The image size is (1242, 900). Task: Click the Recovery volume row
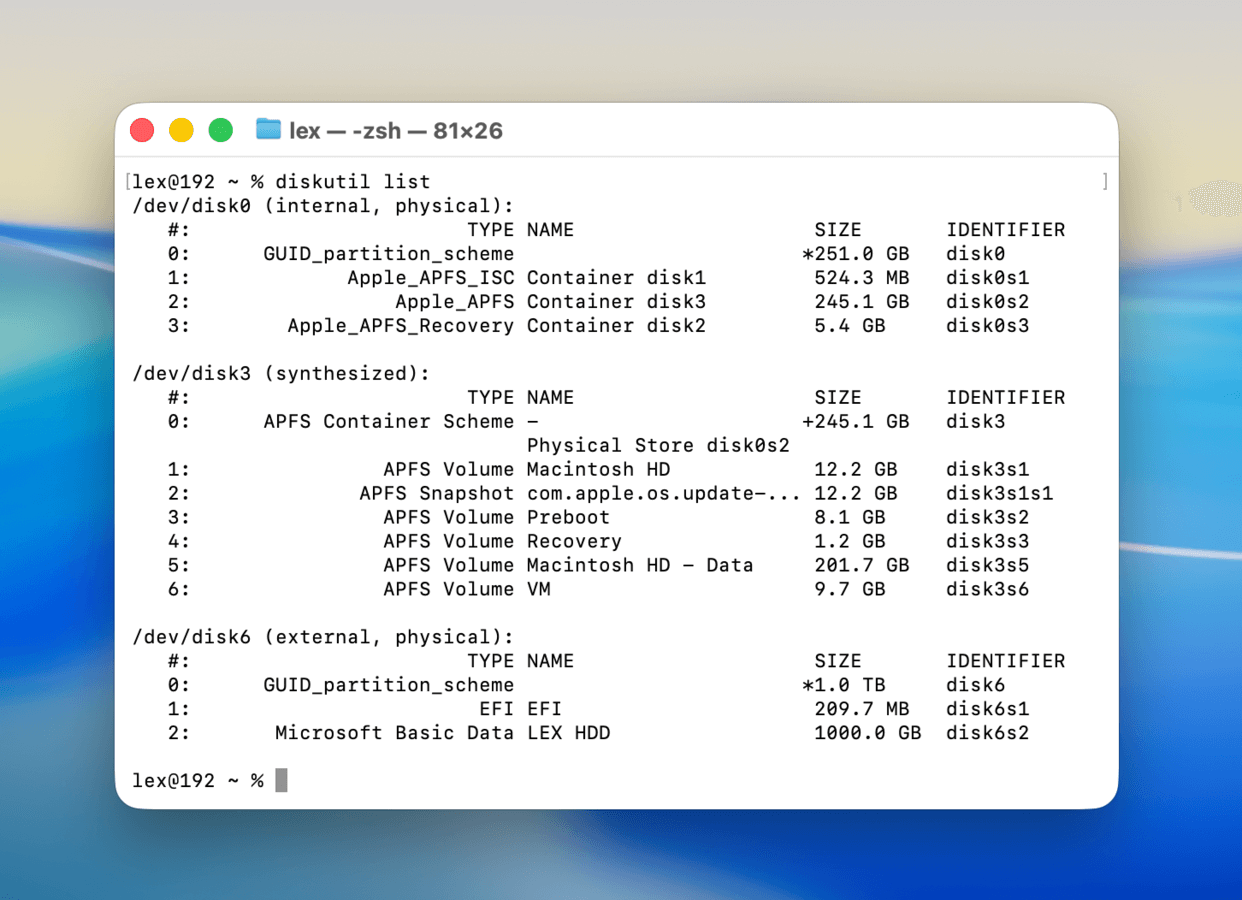(575, 541)
